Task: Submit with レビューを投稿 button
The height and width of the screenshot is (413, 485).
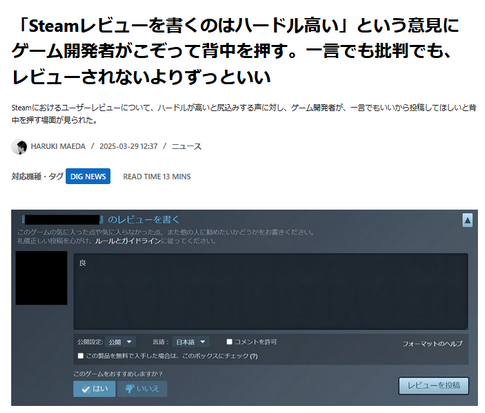Action: coord(434,386)
